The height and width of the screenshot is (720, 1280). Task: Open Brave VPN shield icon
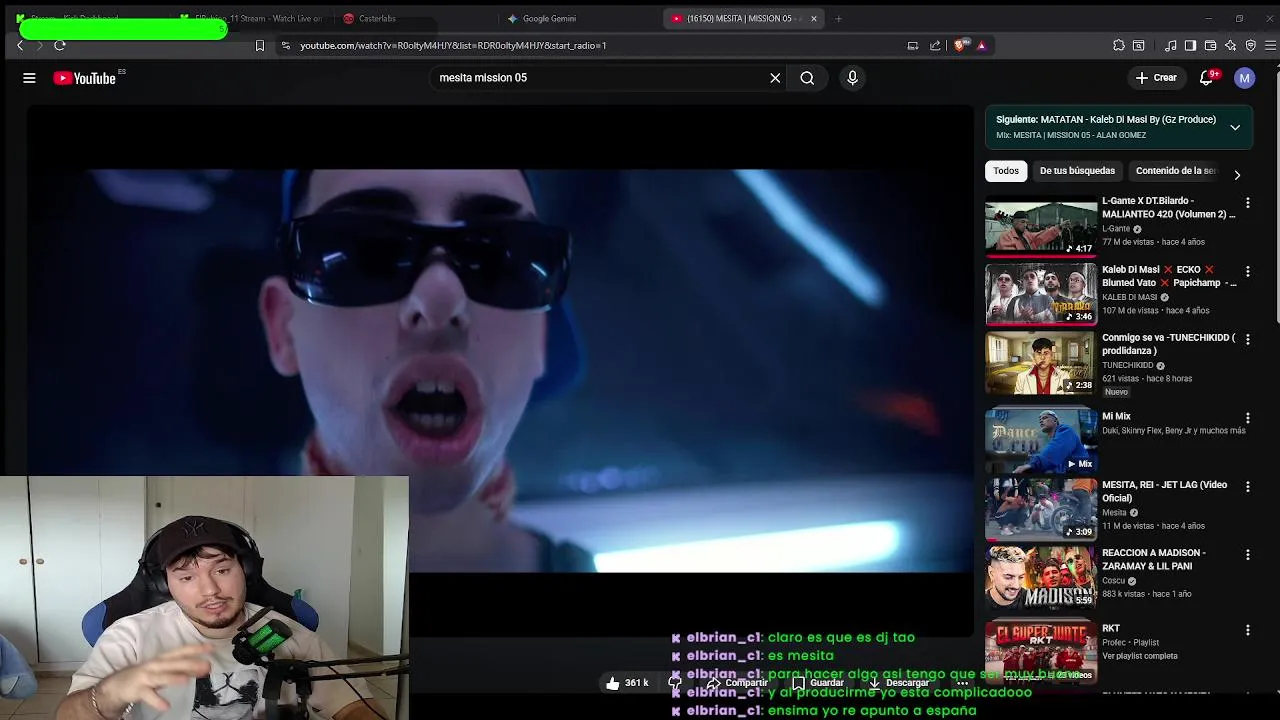[1251, 45]
